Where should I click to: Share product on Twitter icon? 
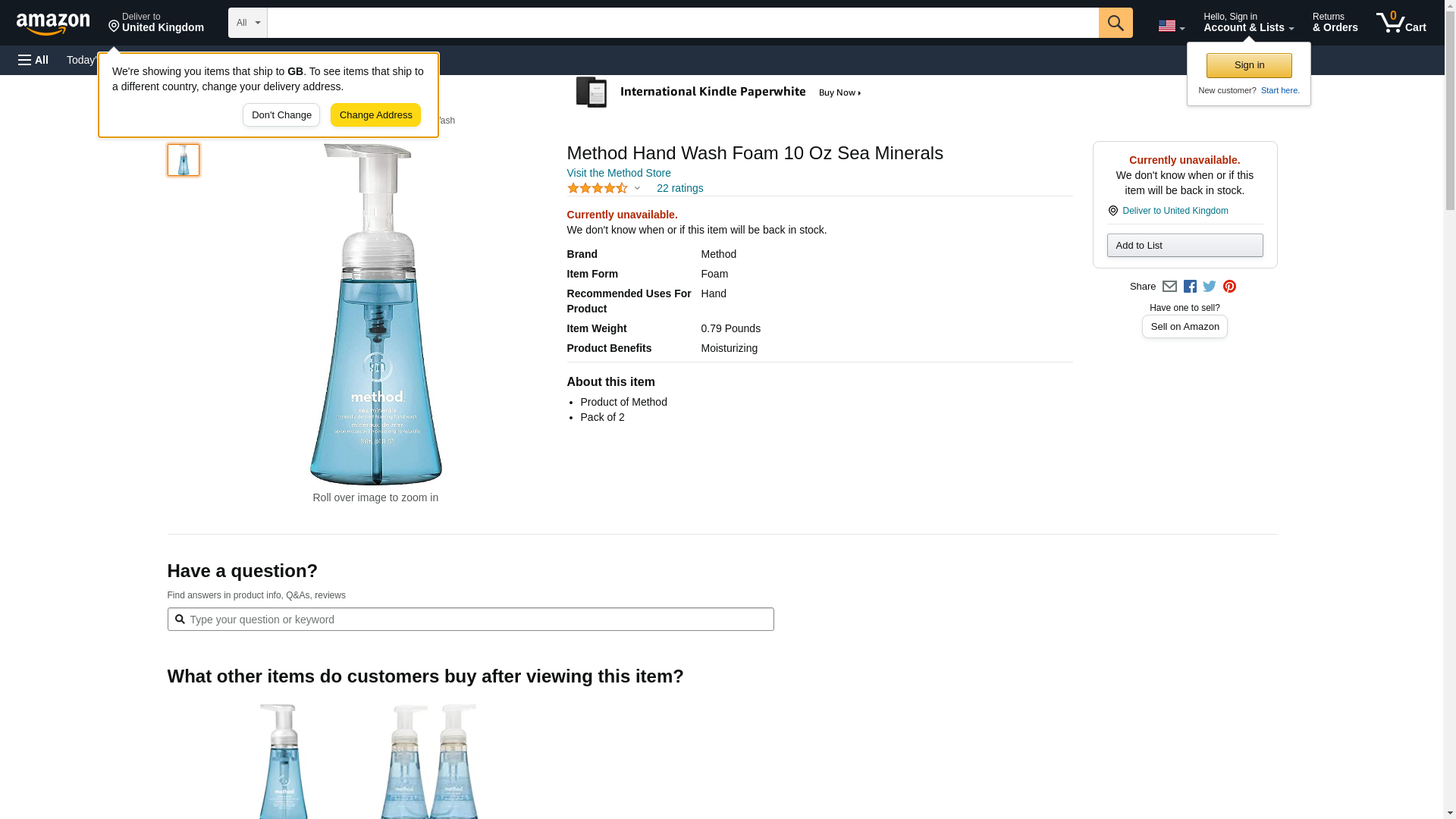click(x=1210, y=287)
